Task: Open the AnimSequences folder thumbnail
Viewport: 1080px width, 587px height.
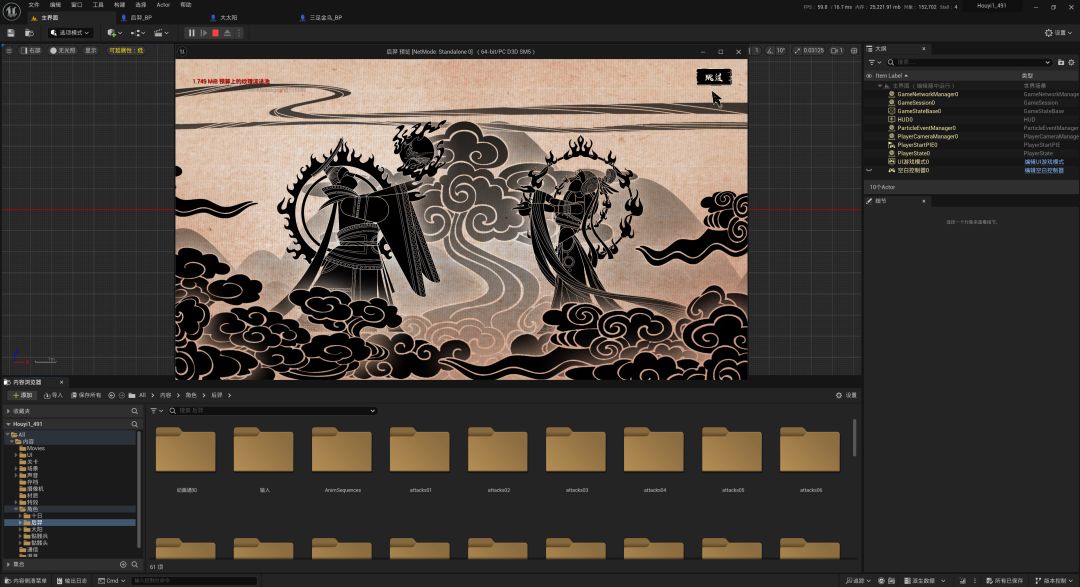Action: (342, 451)
